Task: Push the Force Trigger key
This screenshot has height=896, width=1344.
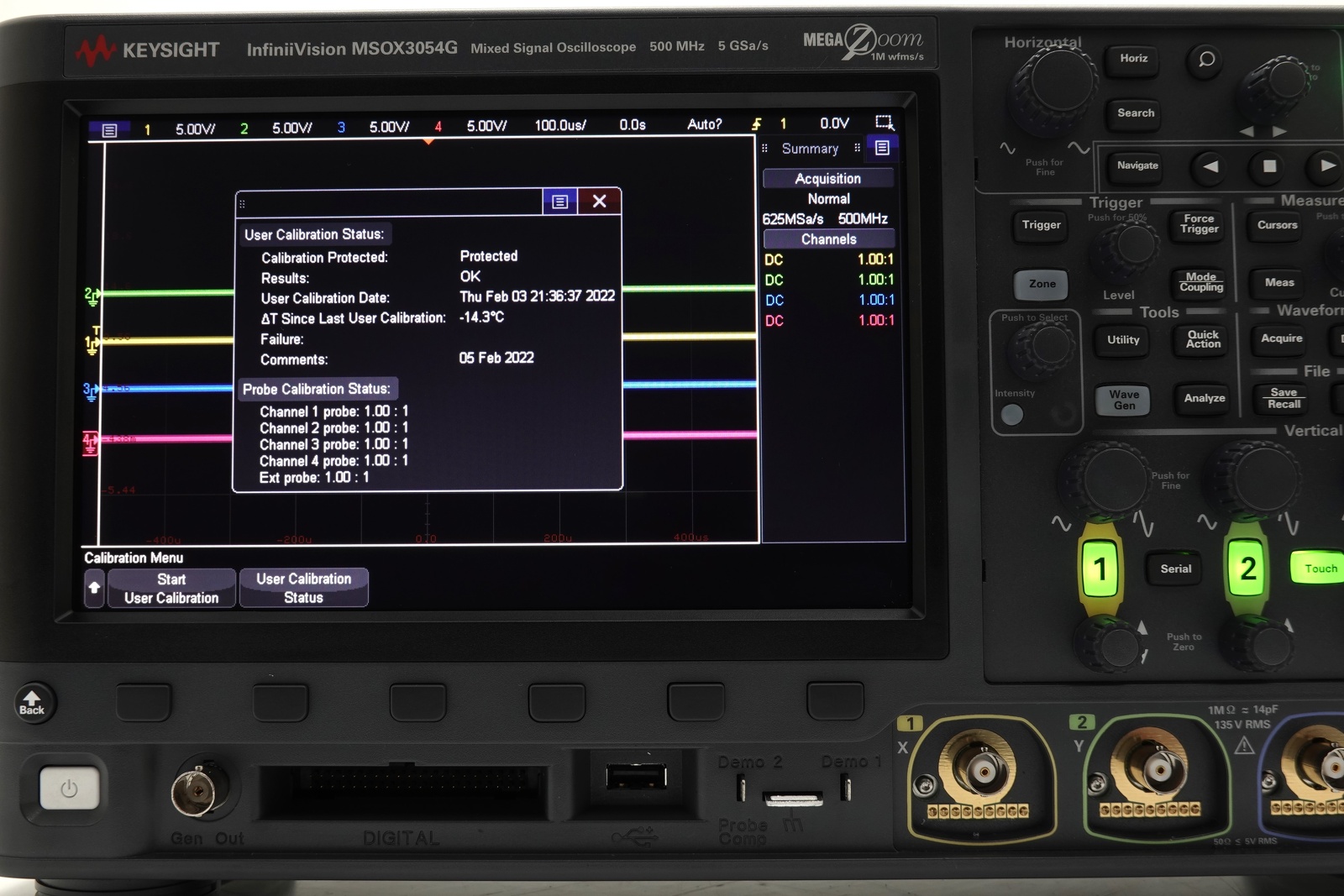Action: 1199,223
